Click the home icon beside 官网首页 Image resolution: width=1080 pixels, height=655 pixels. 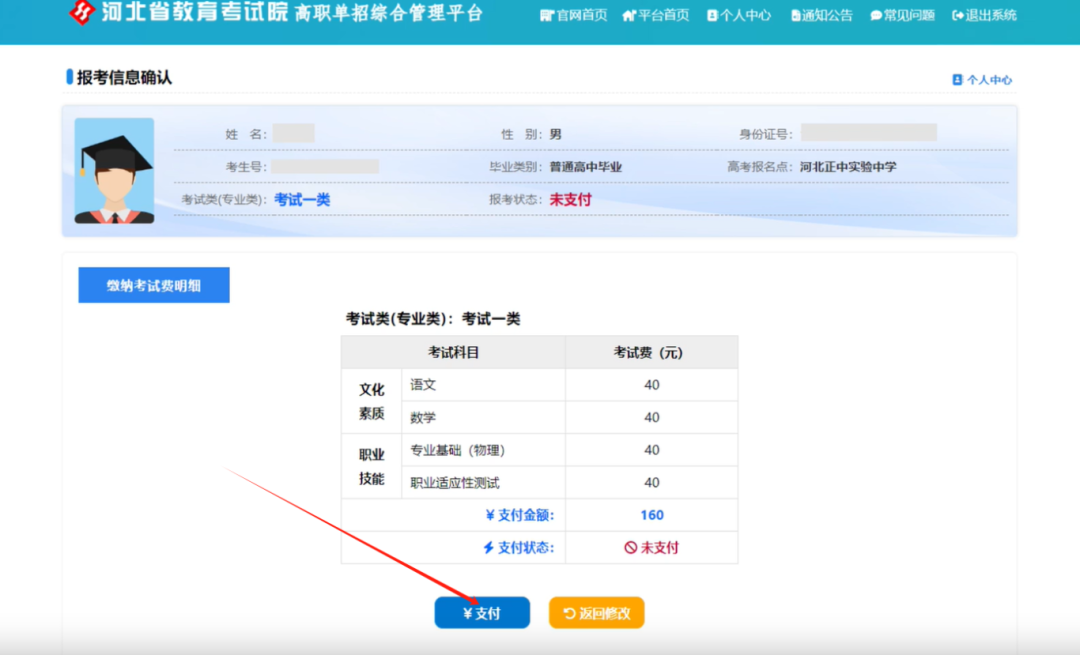(x=546, y=15)
